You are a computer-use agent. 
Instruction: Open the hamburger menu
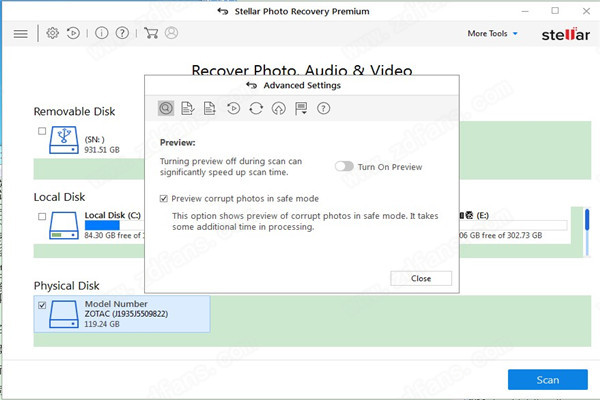coord(20,33)
